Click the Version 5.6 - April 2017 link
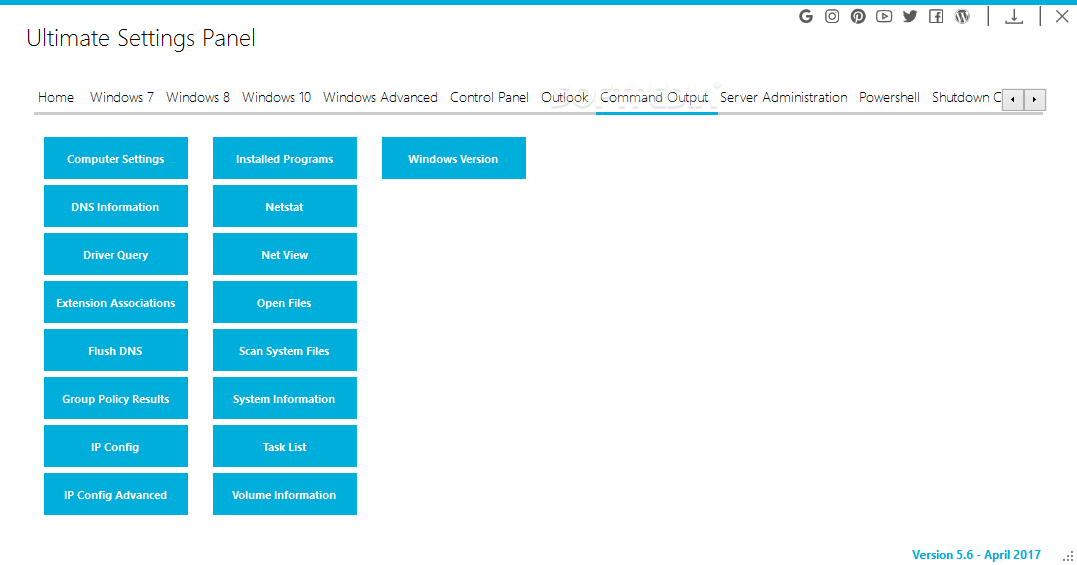The height and width of the screenshot is (565, 1077). pyautogui.click(x=976, y=555)
